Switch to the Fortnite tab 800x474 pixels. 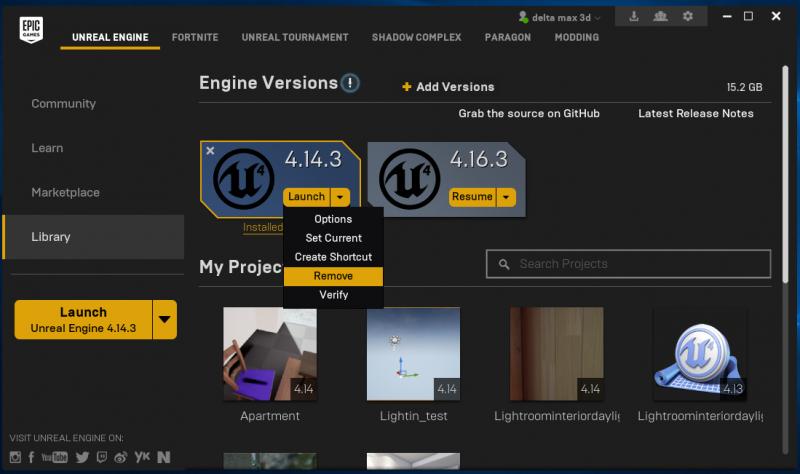coord(195,37)
